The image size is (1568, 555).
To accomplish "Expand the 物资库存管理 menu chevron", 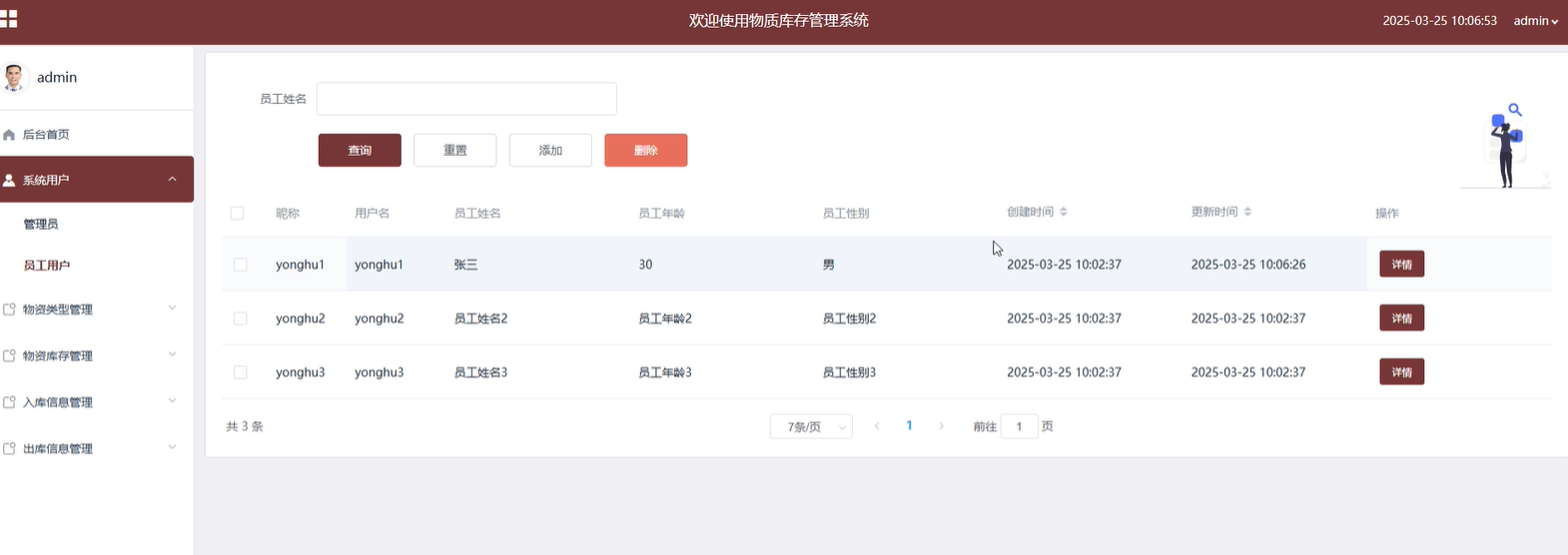I will (172, 354).
